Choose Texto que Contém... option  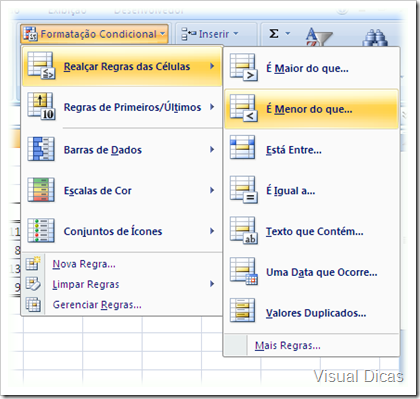pos(314,231)
